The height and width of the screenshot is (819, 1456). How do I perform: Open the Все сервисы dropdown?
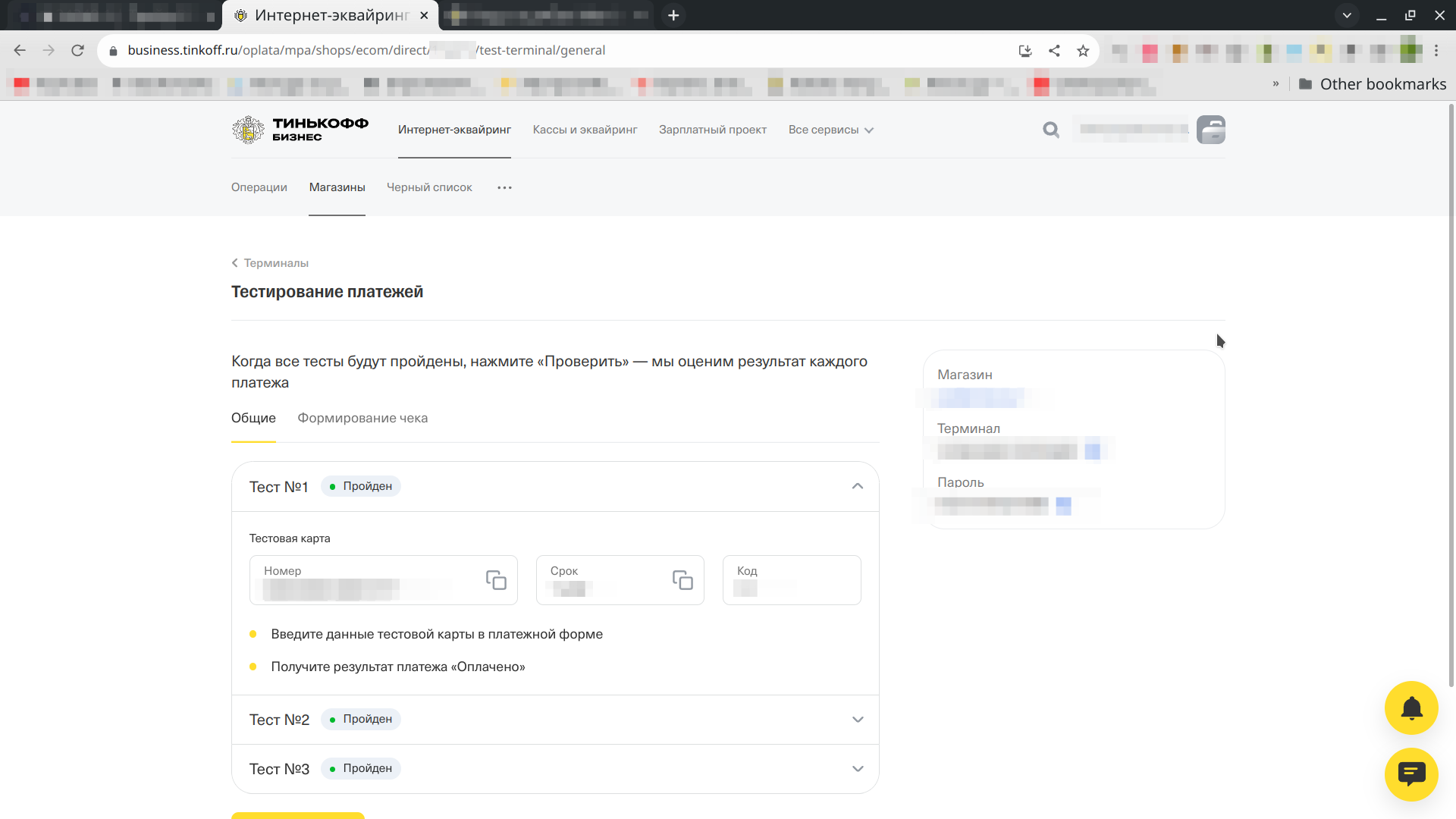(x=831, y=130)
